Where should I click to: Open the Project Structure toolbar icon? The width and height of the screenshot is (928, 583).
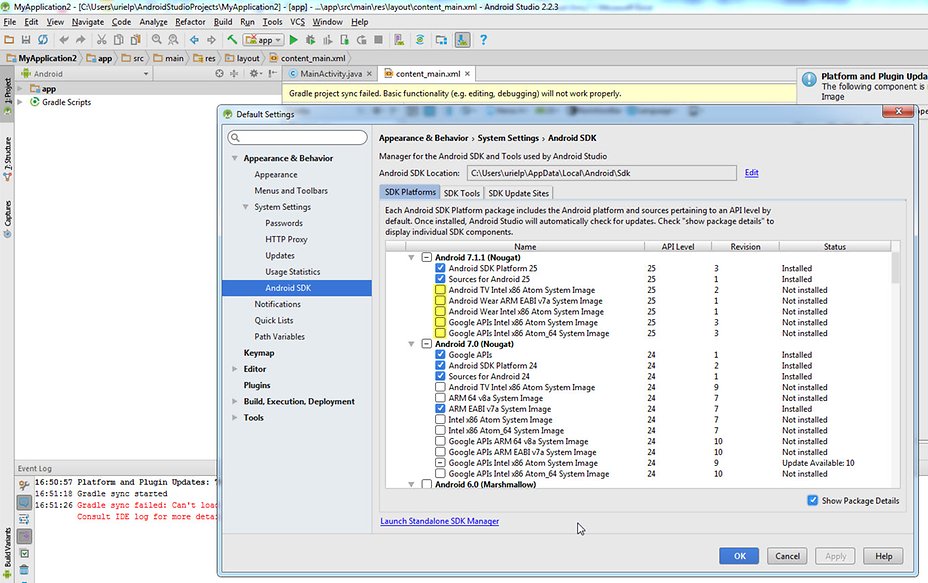point(441,40)
